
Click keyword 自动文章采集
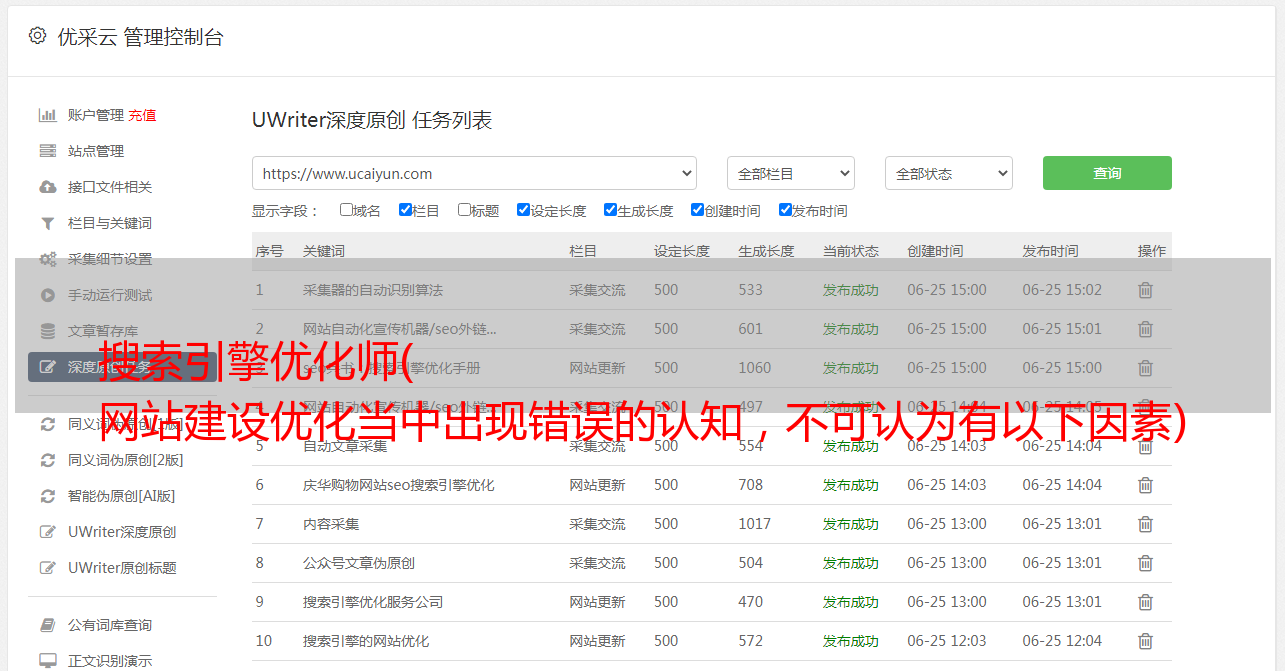click(x=345, y=446)
